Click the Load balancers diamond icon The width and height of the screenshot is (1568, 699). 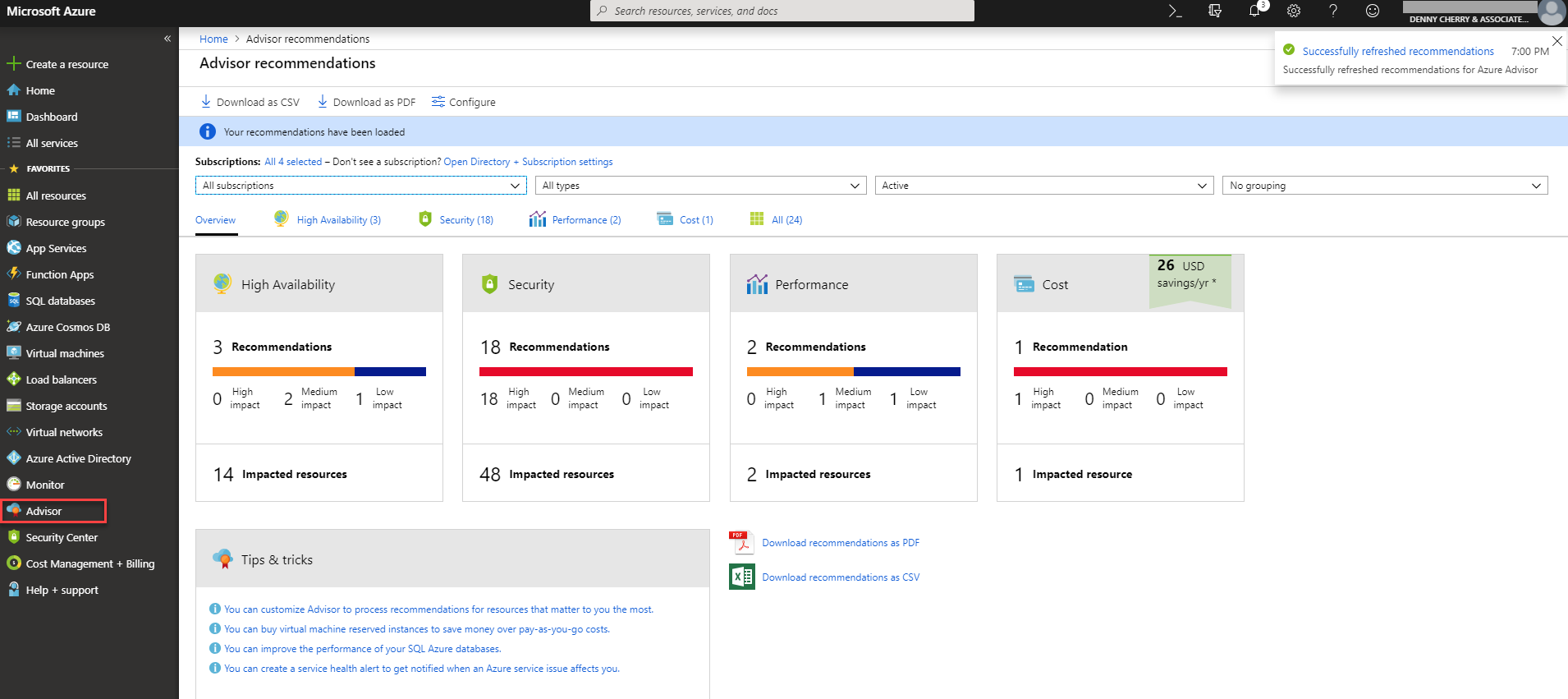[14, 379]
